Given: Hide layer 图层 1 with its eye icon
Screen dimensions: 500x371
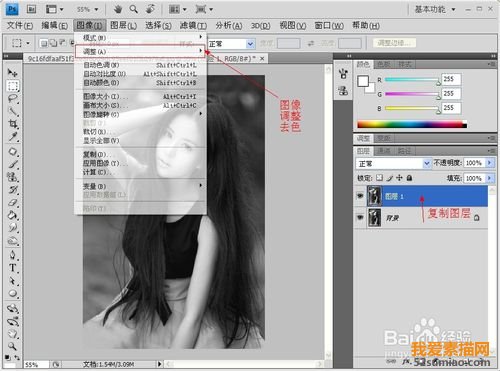Looking at the screenshot, I should [360, 196].
